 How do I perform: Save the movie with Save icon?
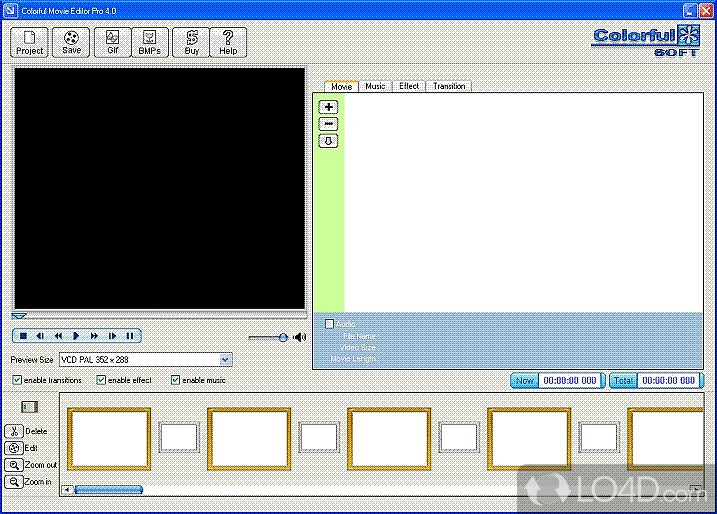(x=71, y=42)
